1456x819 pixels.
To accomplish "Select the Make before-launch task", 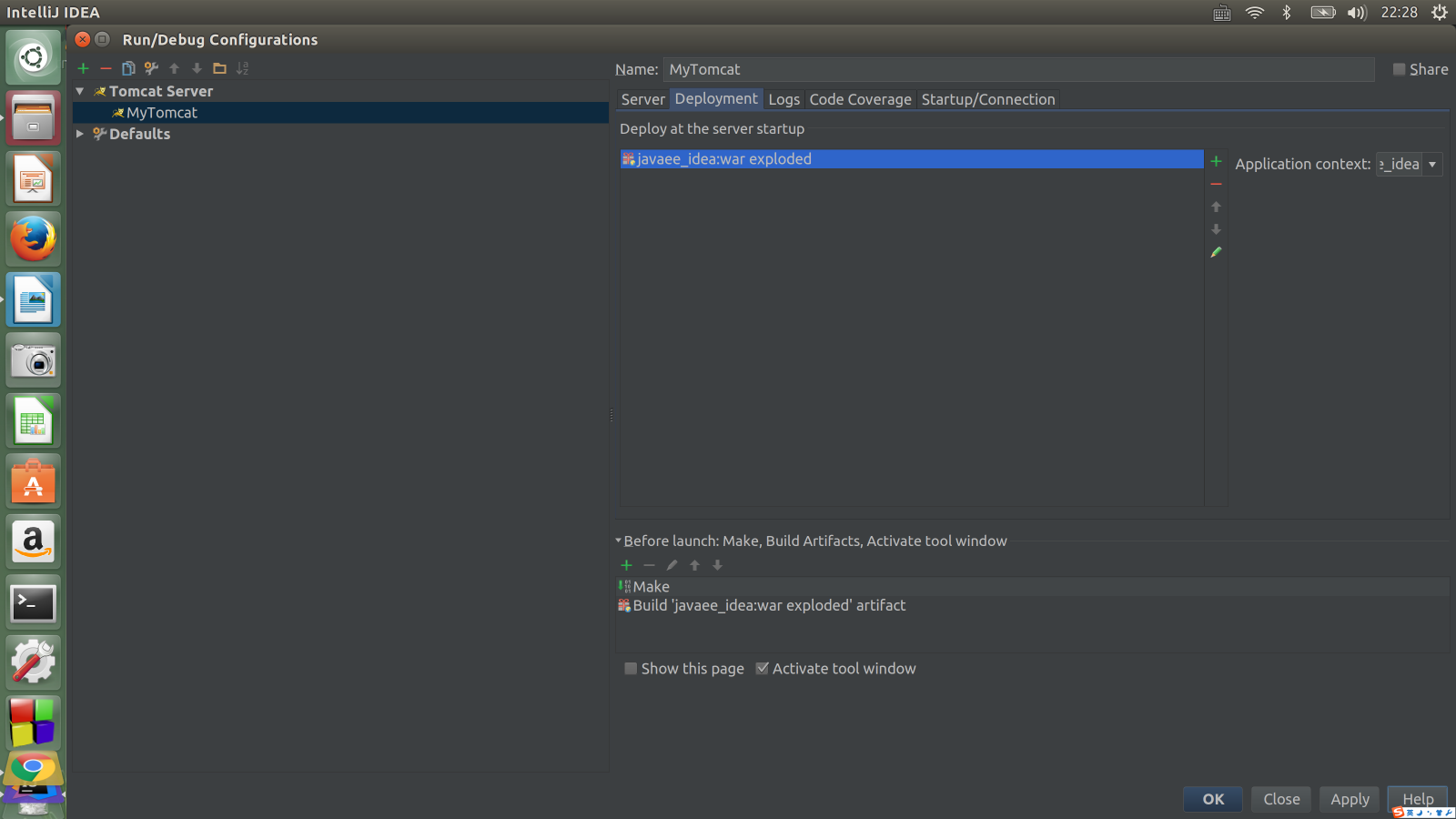I will pyautogui.click(x=1032, y=587).
